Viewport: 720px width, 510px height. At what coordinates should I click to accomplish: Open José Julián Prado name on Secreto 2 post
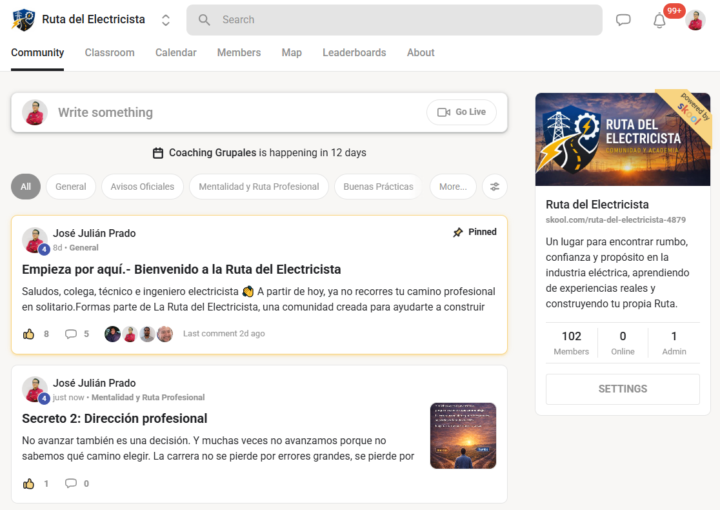coord(94,383)
